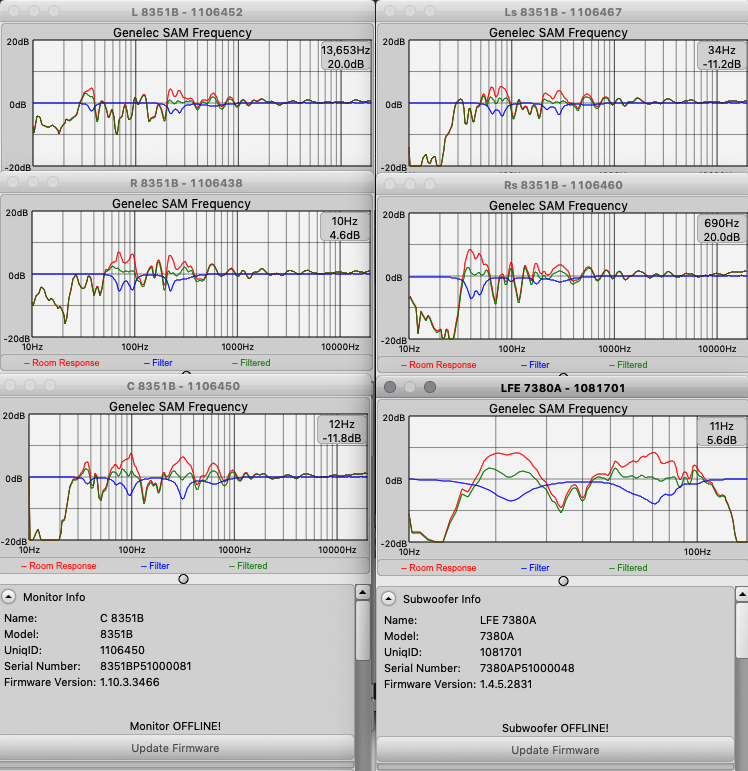Click Name value LFE 7380A in Subwoofer Info

(x=508, y=620)
